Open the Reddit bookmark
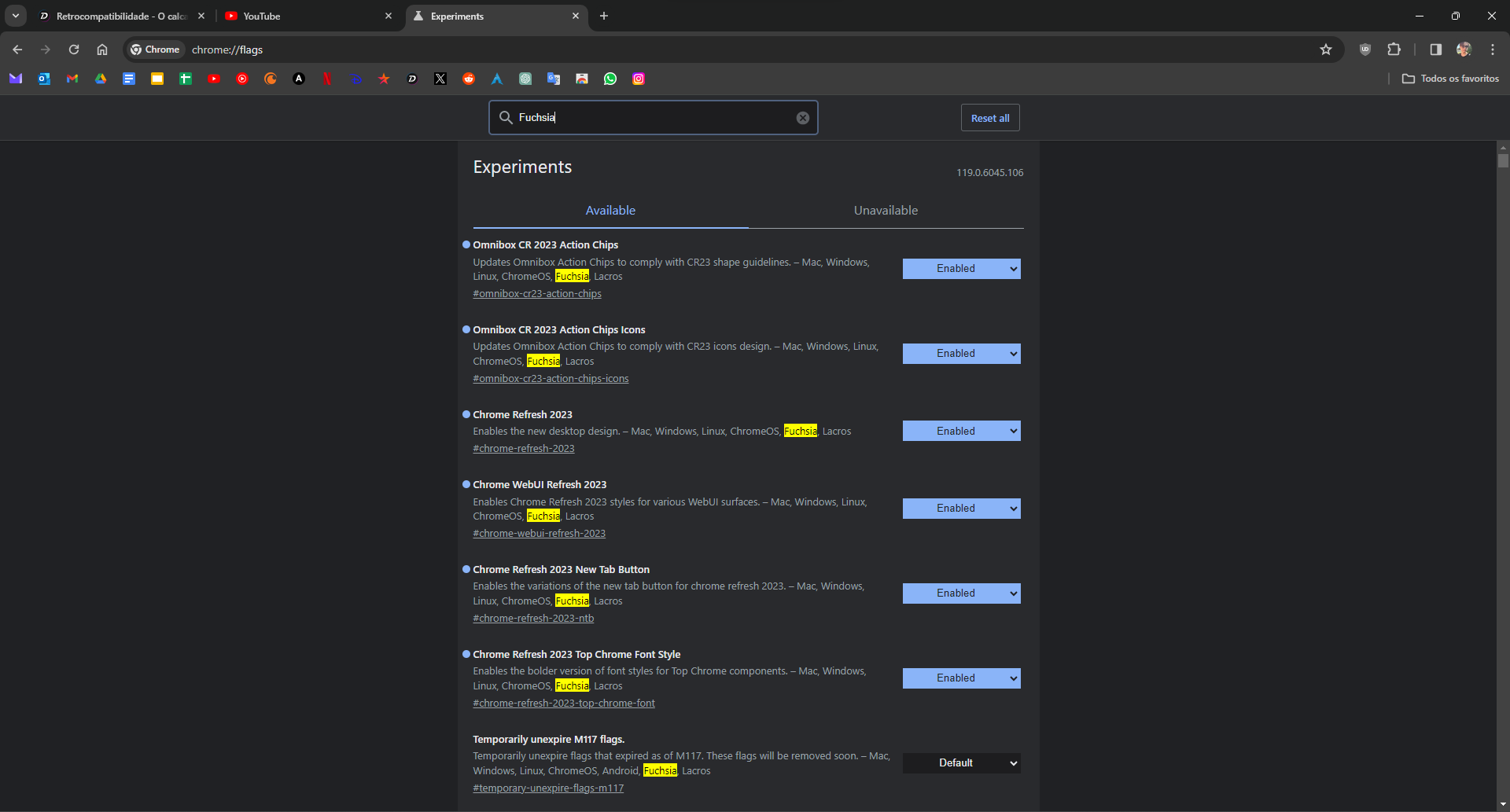Viewport: 1510px width, 812px height. (469, 79)
